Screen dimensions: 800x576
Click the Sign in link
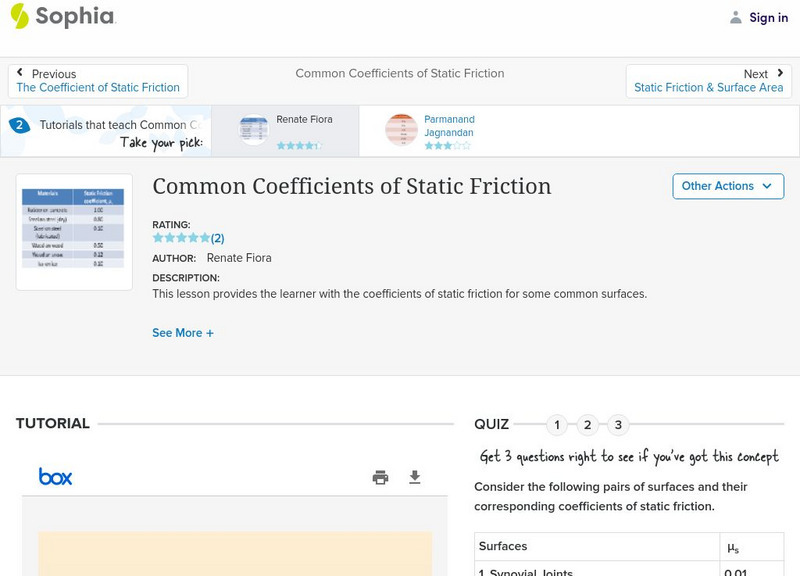[768, 17]
